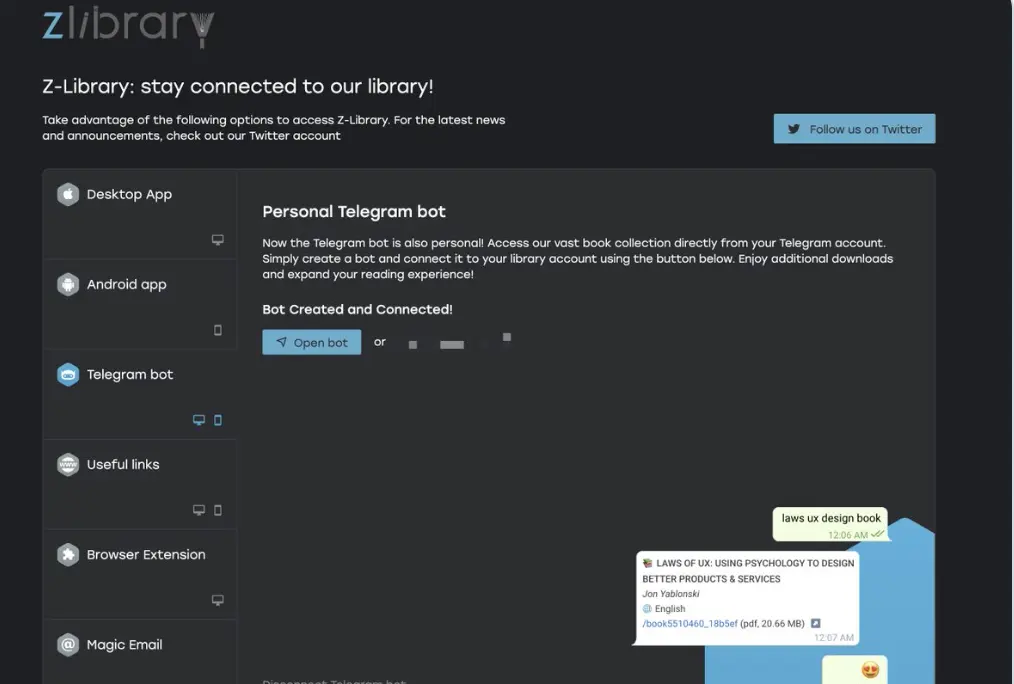The width and height of the screenshot is (1014, 684).
Task: Click the www Useful links icon
Action: click(x=68, y=465)
